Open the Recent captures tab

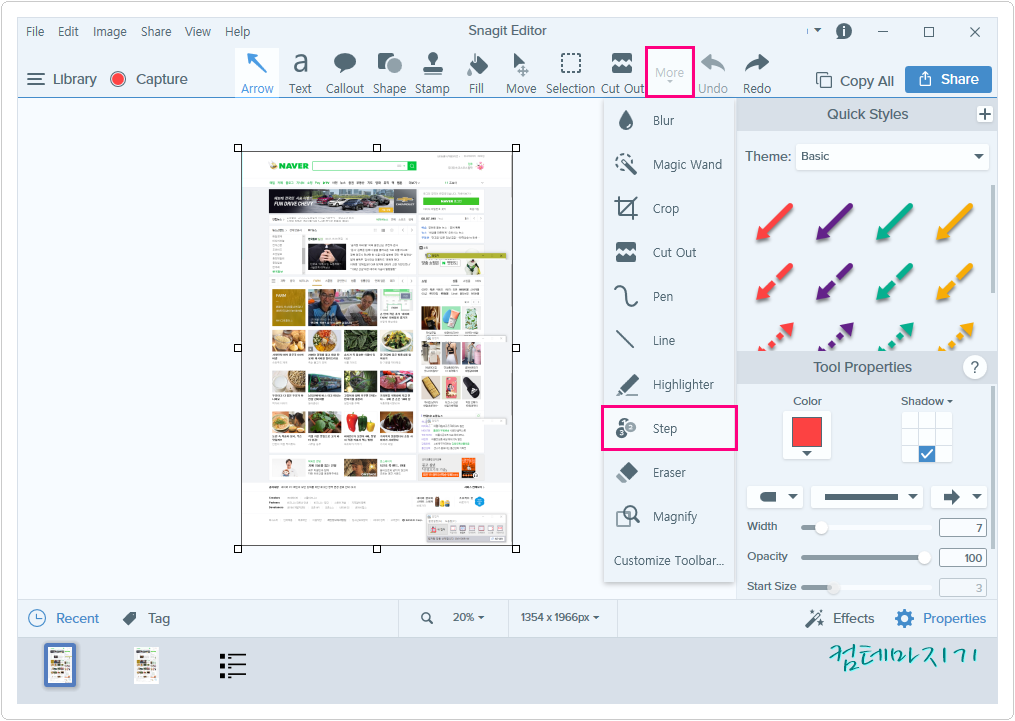[x=63, y=619]
